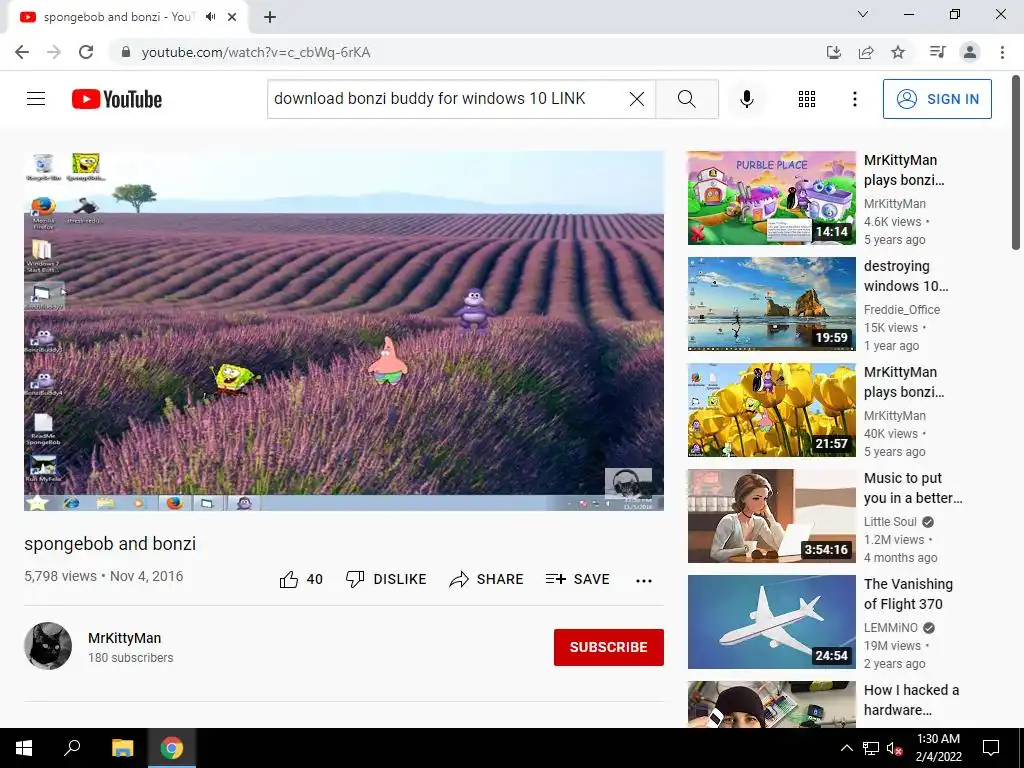Open yellow tulips bonzi video thumbnail
This screenshot has width=1024, height=768.
[x=771, y=410]
